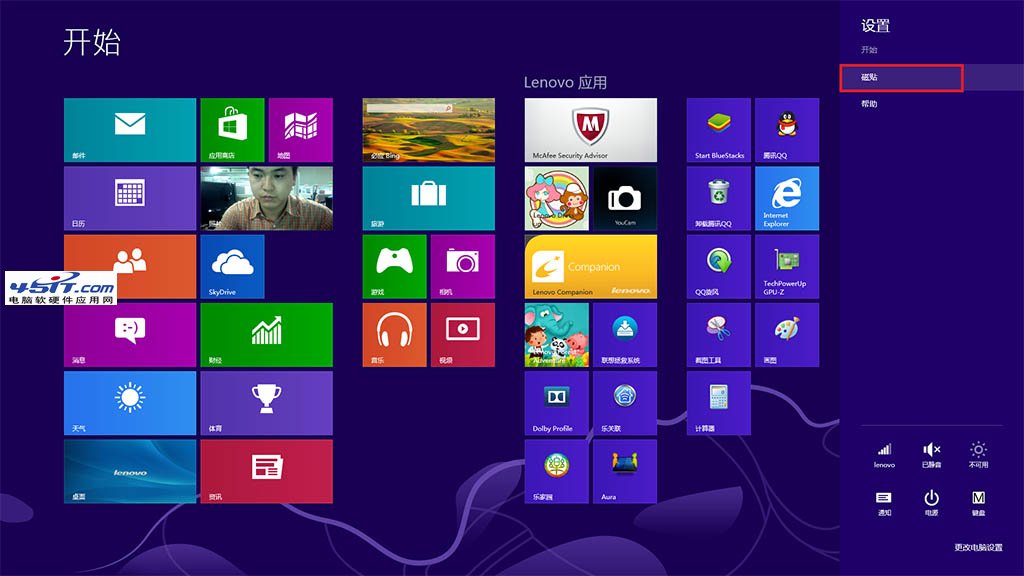This screenshot has height=576, width=1024.
Task: Launch Internet Explorer tile
Action: pyautogui.click(x=786, y=198)
